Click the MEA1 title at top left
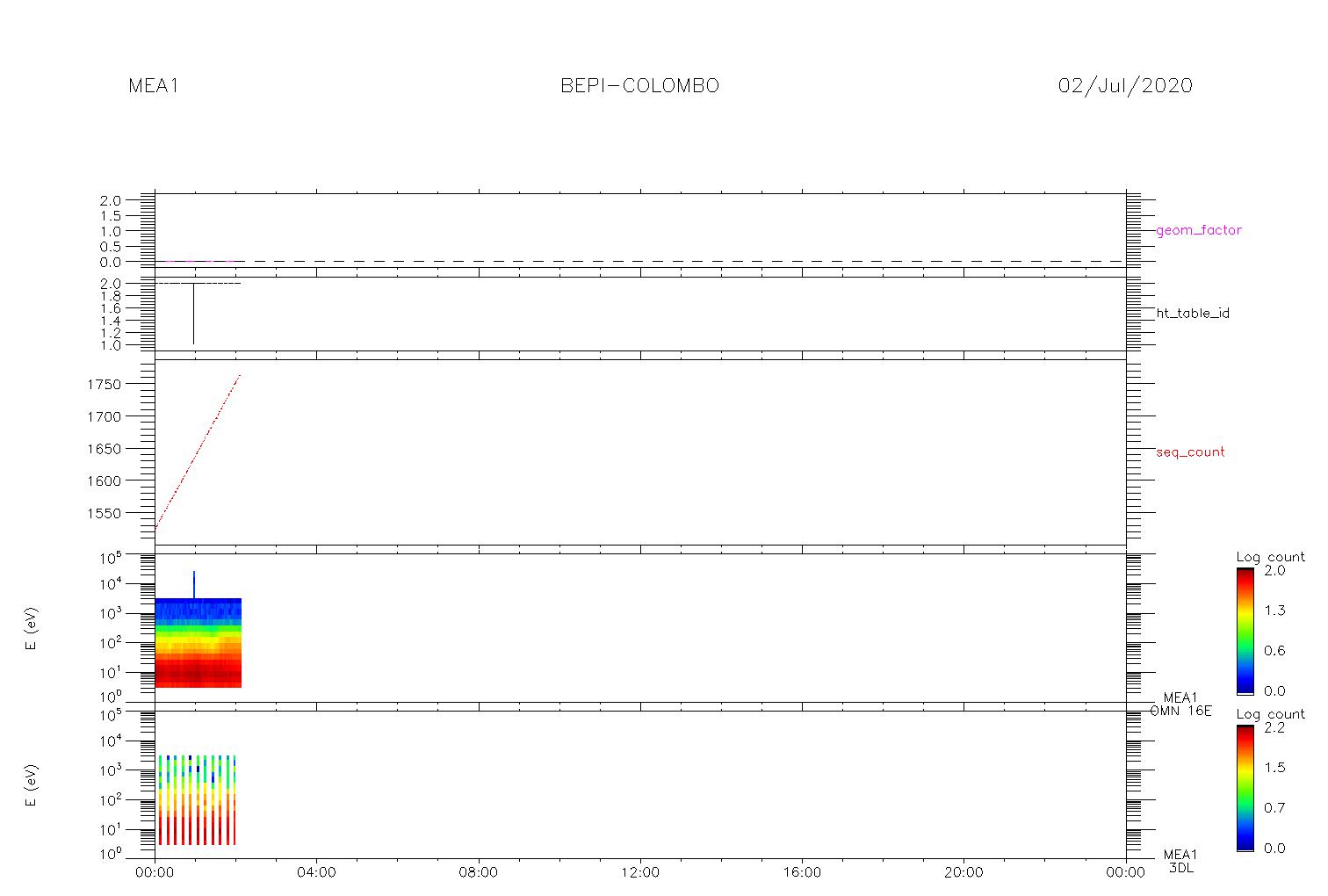The width and height of the screenshot is (1328, 896). click(154, 86)
